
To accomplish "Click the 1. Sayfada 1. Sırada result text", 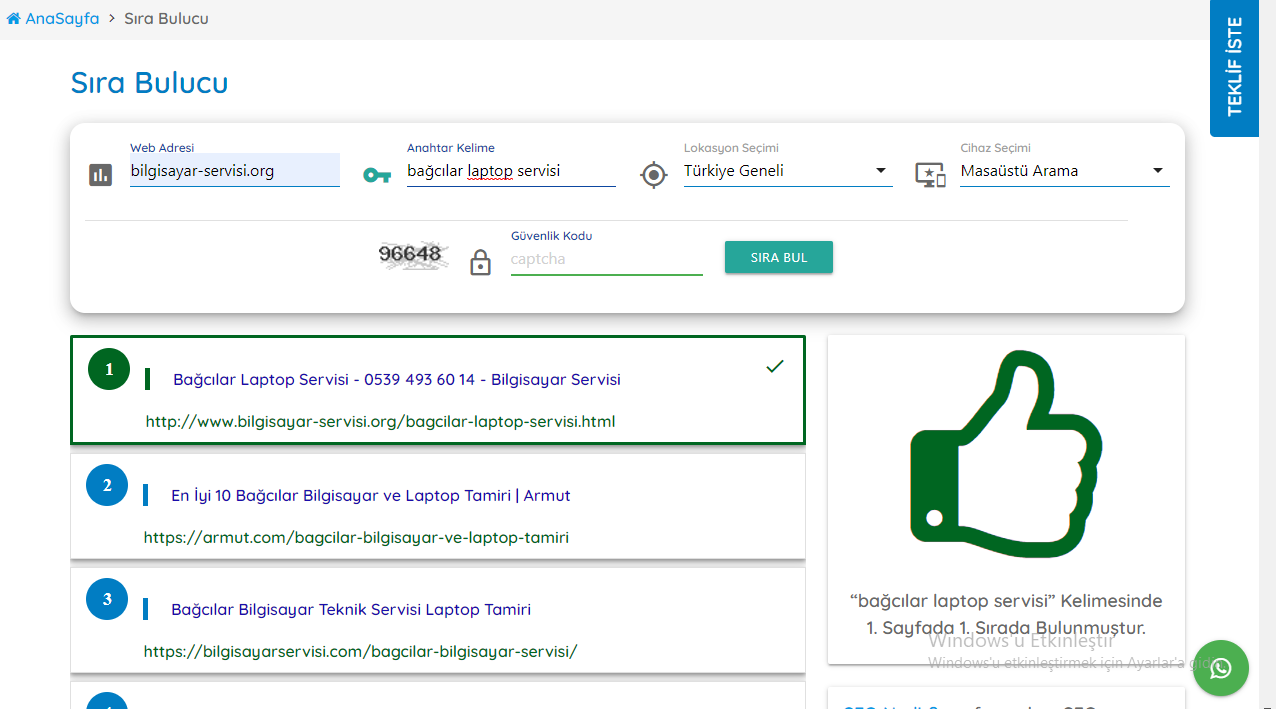I will (1006, 628).
